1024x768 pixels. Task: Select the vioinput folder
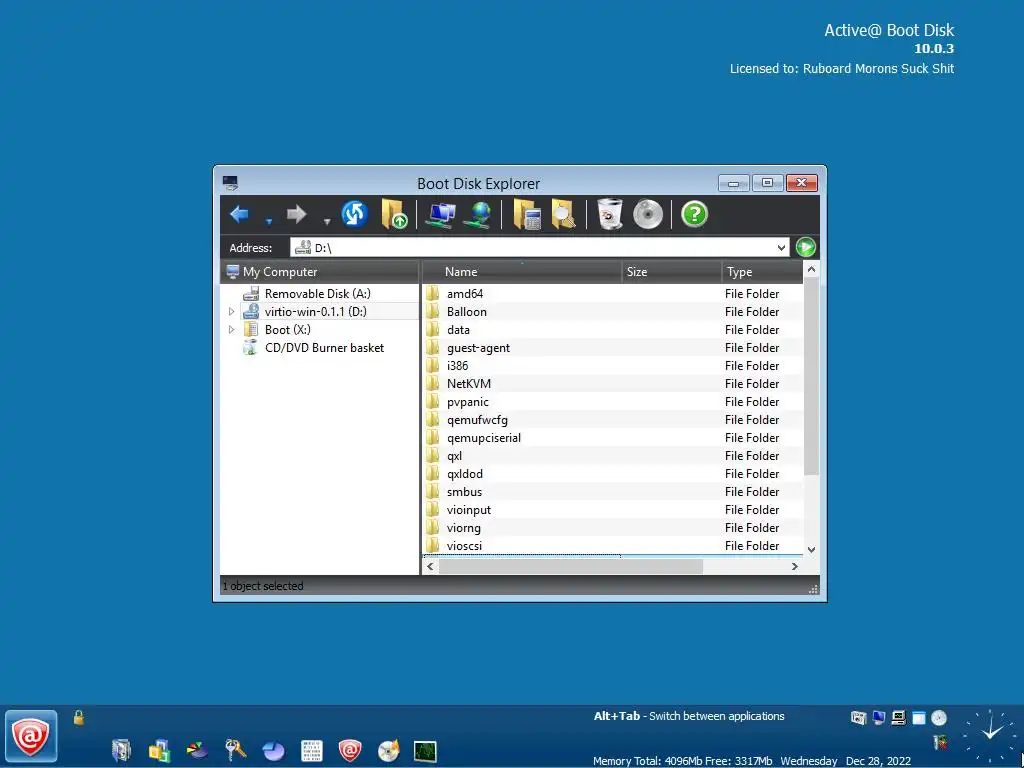[x=468, y=510]
